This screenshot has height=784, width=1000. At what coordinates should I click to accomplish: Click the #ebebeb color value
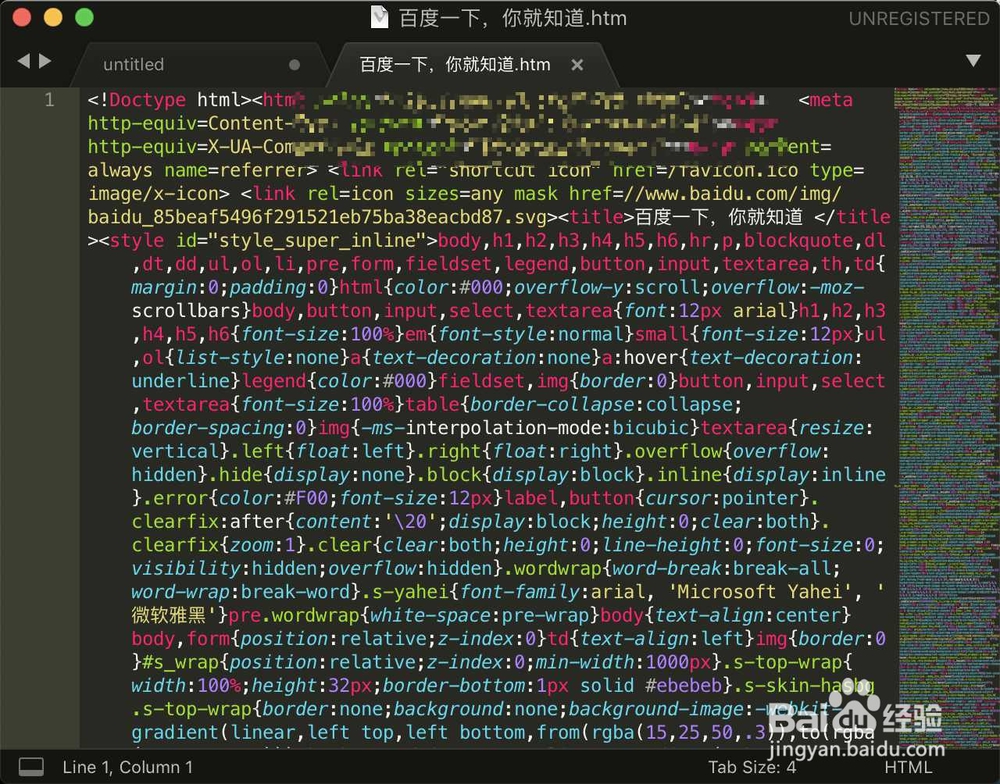point(683,685)
